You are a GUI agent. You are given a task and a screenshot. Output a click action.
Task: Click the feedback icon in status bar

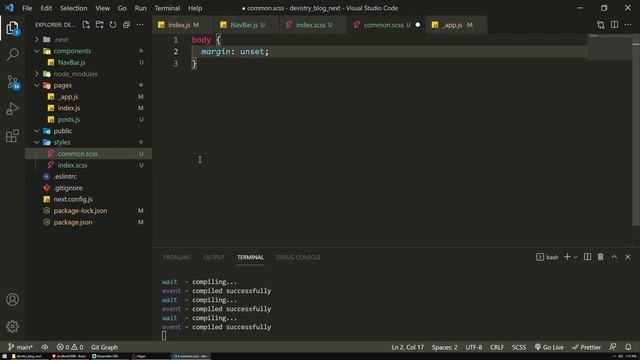coord(613,347)
